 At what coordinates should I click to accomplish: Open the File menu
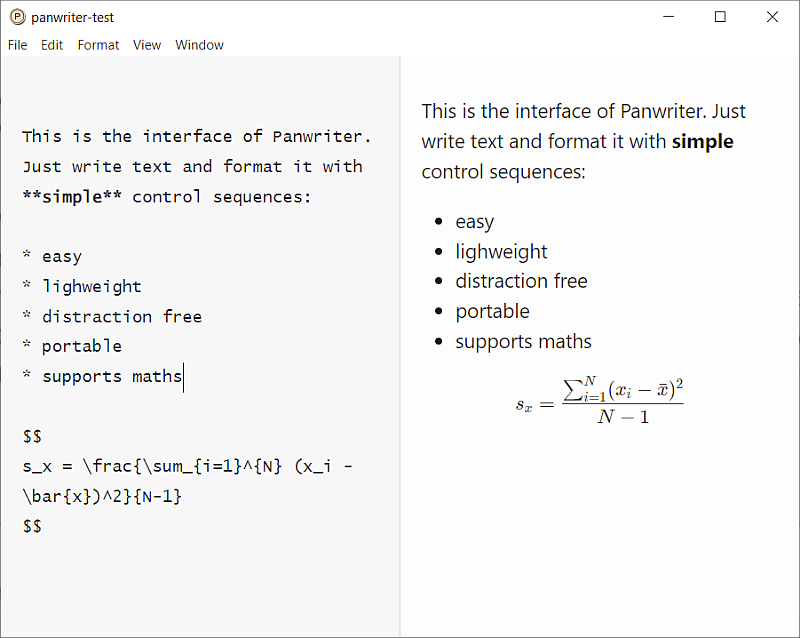[18, 45]
